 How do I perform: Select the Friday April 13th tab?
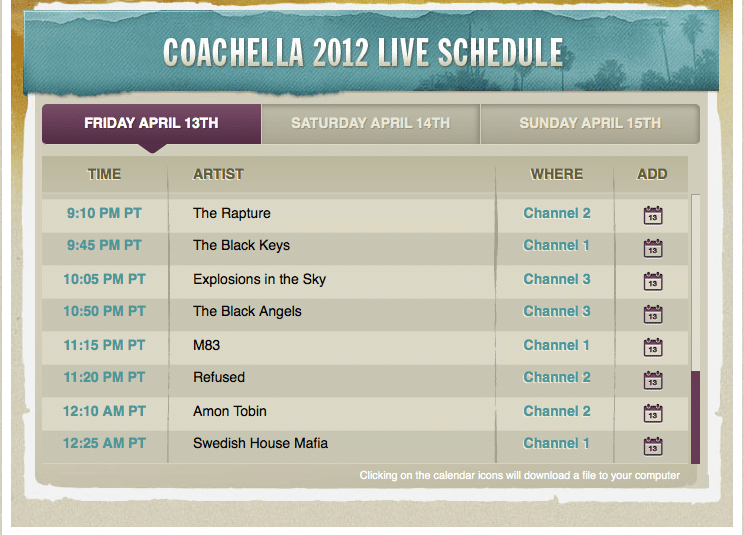(151, 123)
